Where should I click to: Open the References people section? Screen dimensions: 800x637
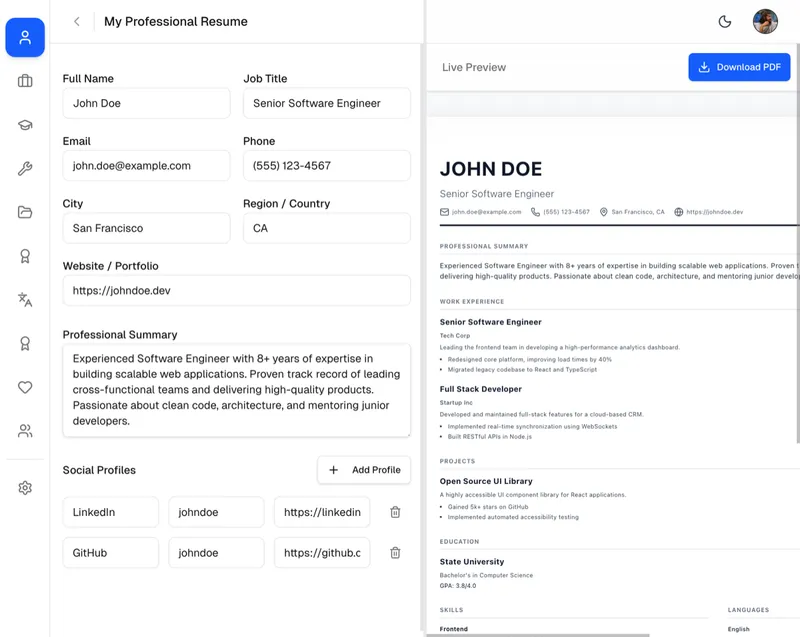pyautogui.click(x=25, y=431)
